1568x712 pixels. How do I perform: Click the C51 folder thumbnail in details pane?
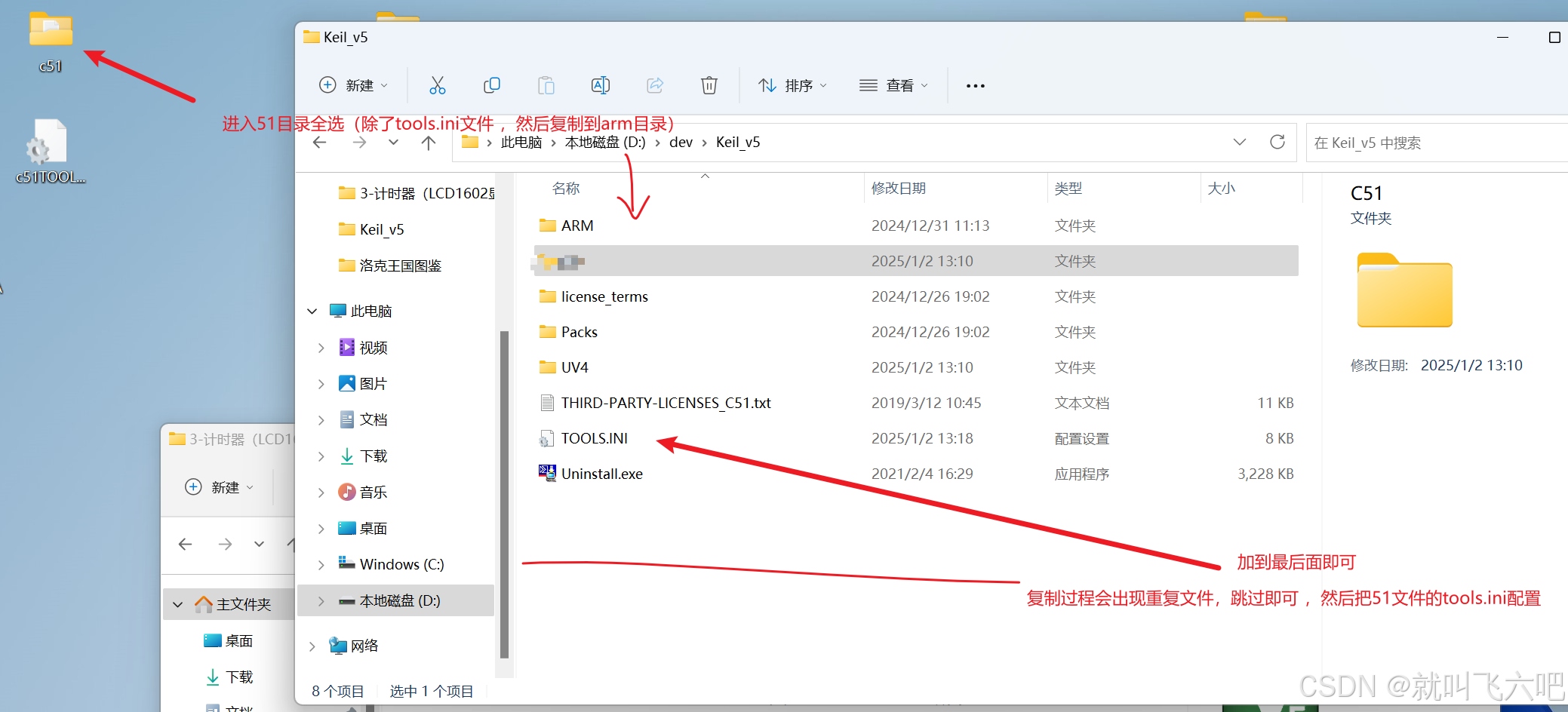[1405, 290]
